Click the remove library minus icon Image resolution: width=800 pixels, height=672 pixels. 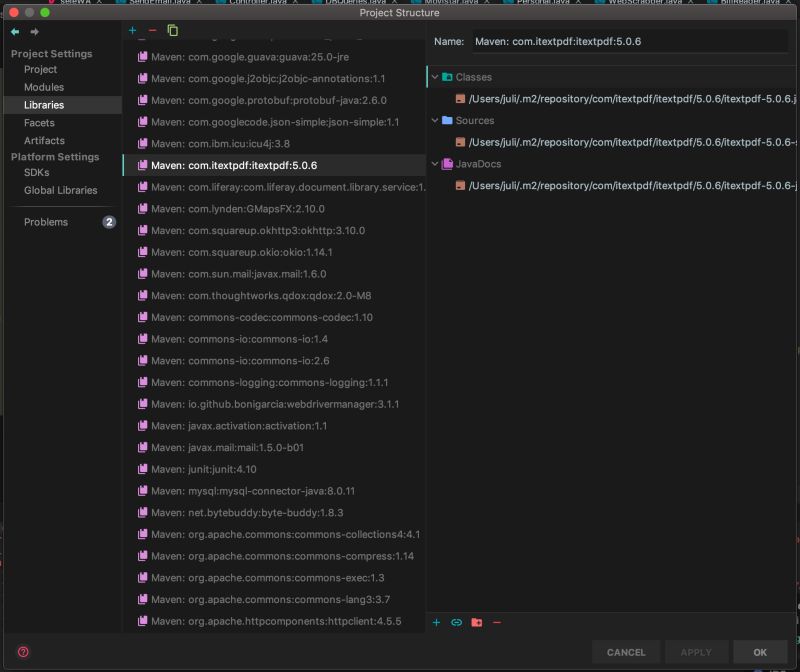click(150, 31)
